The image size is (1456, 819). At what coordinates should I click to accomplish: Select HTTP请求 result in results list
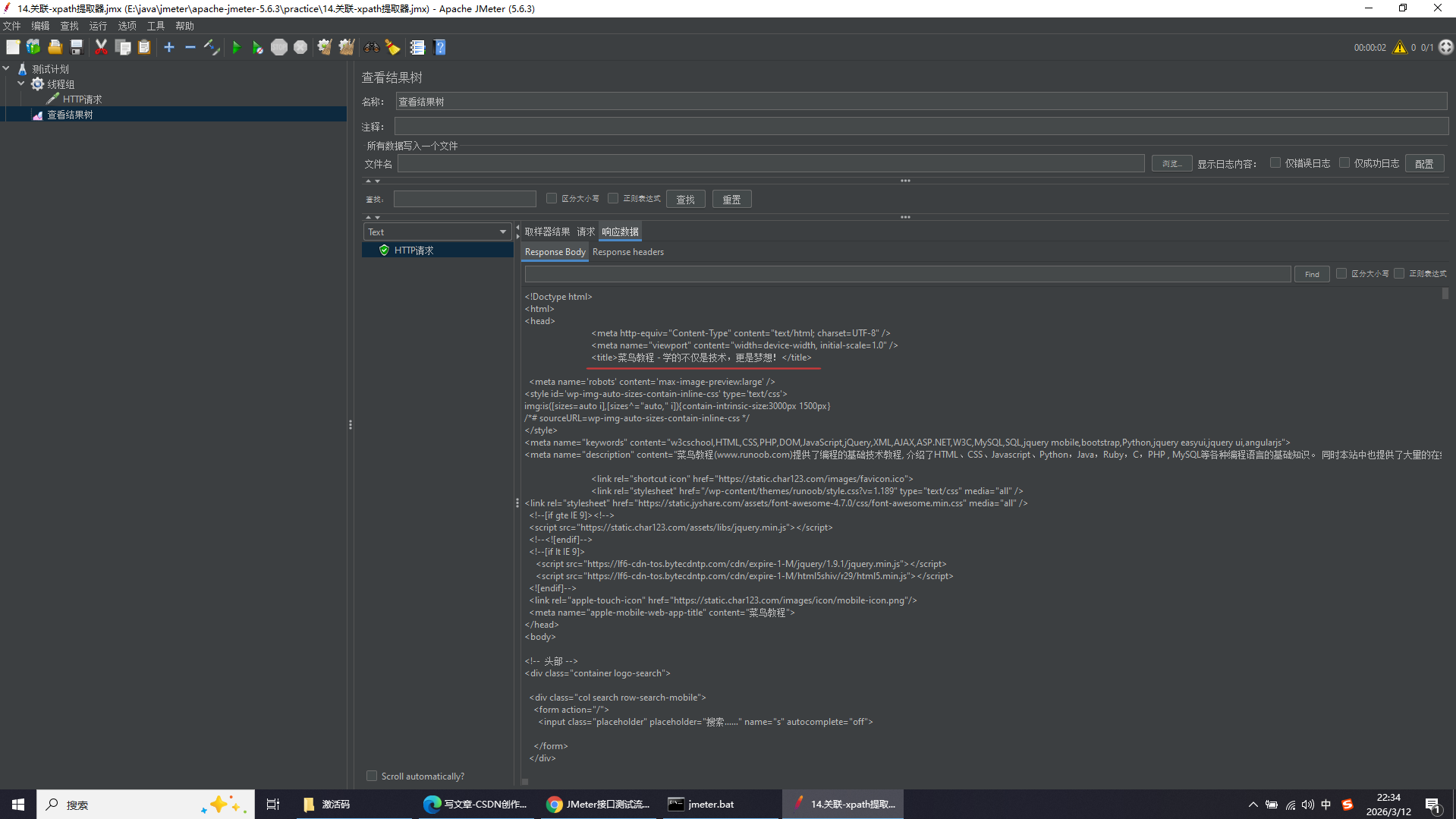click(437, 250)
